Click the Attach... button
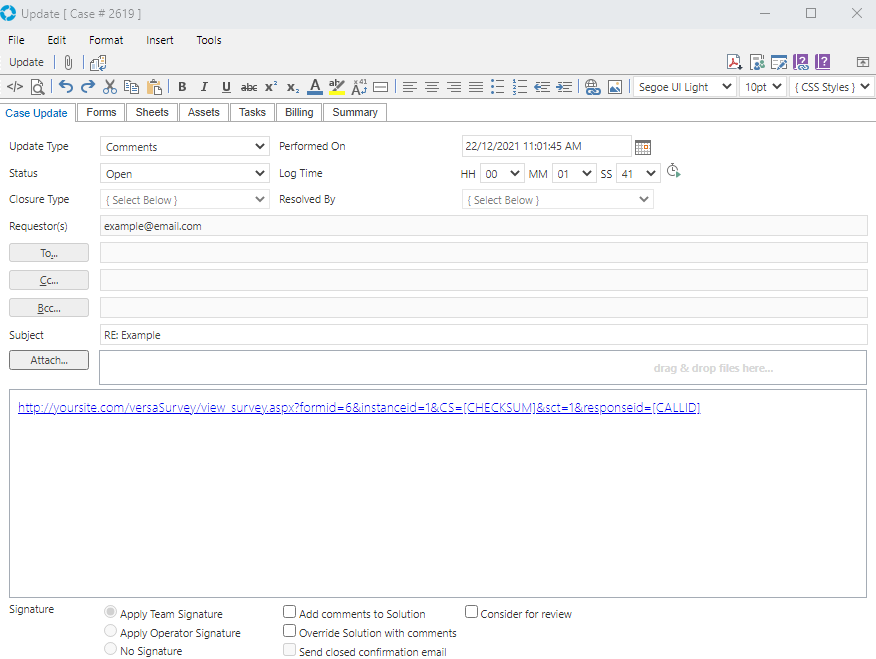The width and height of the screenshot is (876, 659). 49,360
